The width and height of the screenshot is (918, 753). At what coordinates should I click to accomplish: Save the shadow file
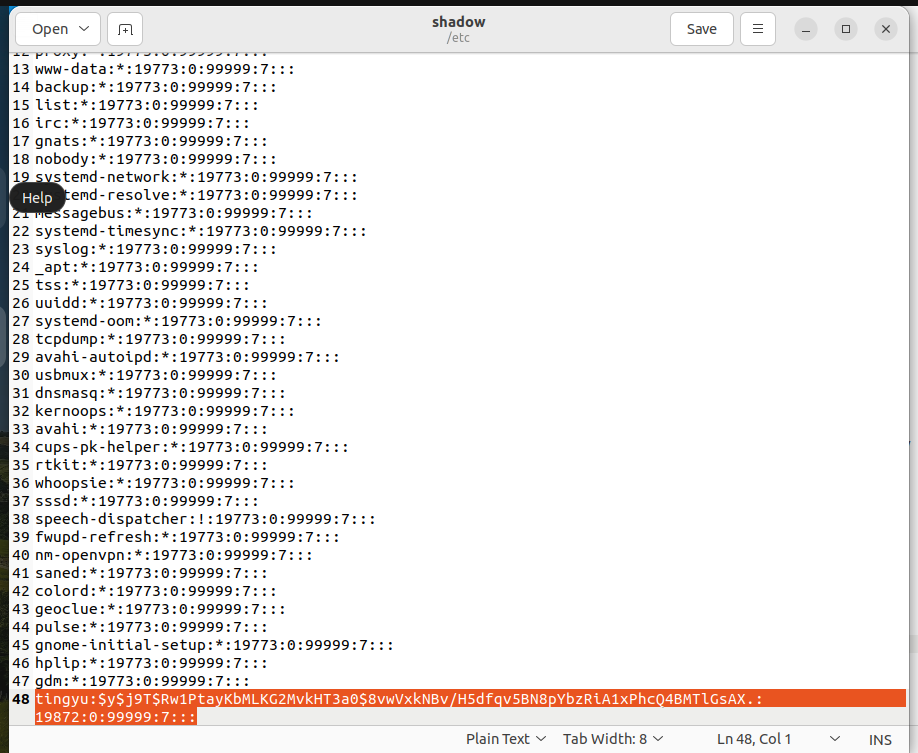[x=701, y=29]
